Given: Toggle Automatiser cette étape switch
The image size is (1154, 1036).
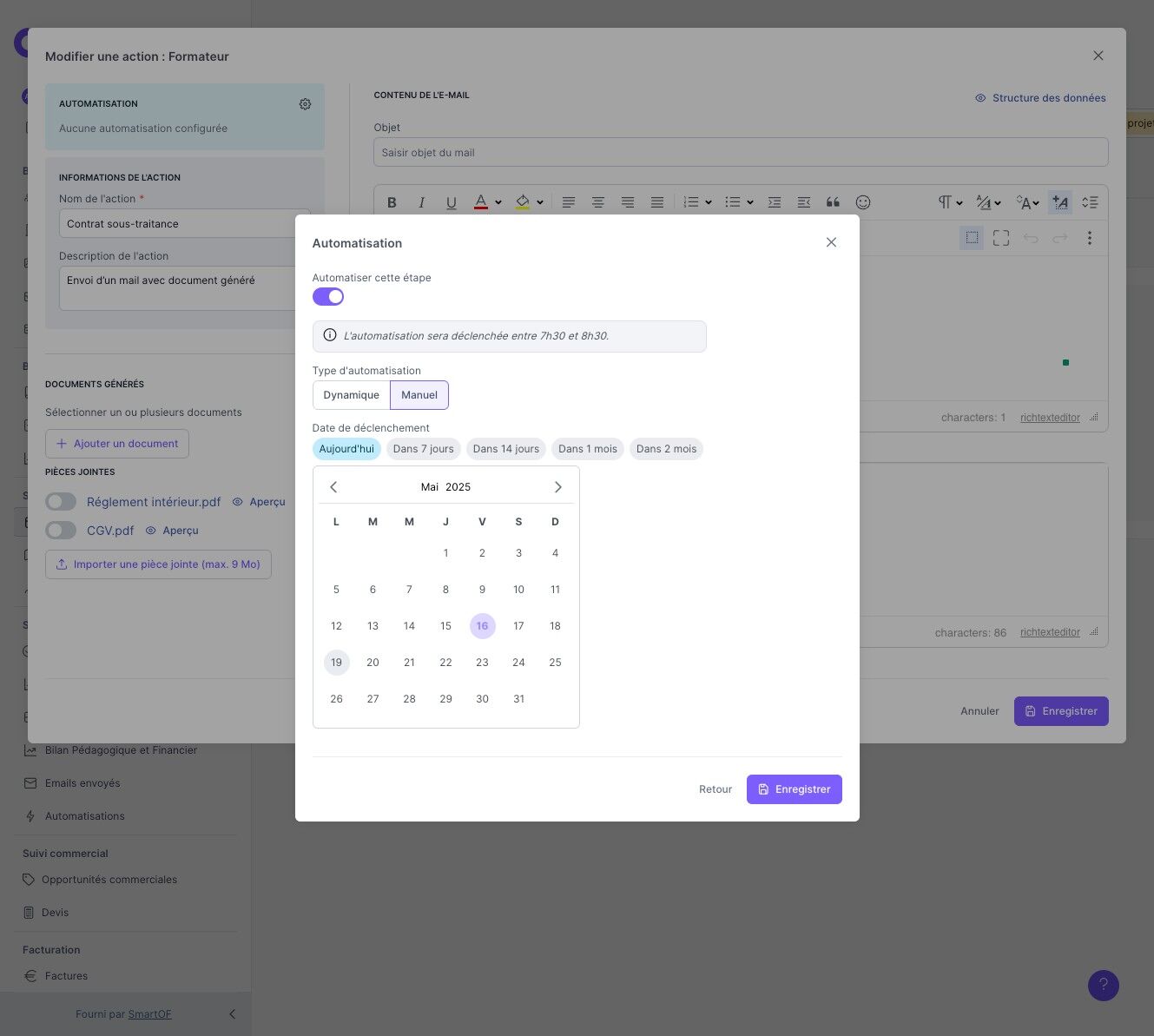Looking at the screenshot, I should pos(328,297).
